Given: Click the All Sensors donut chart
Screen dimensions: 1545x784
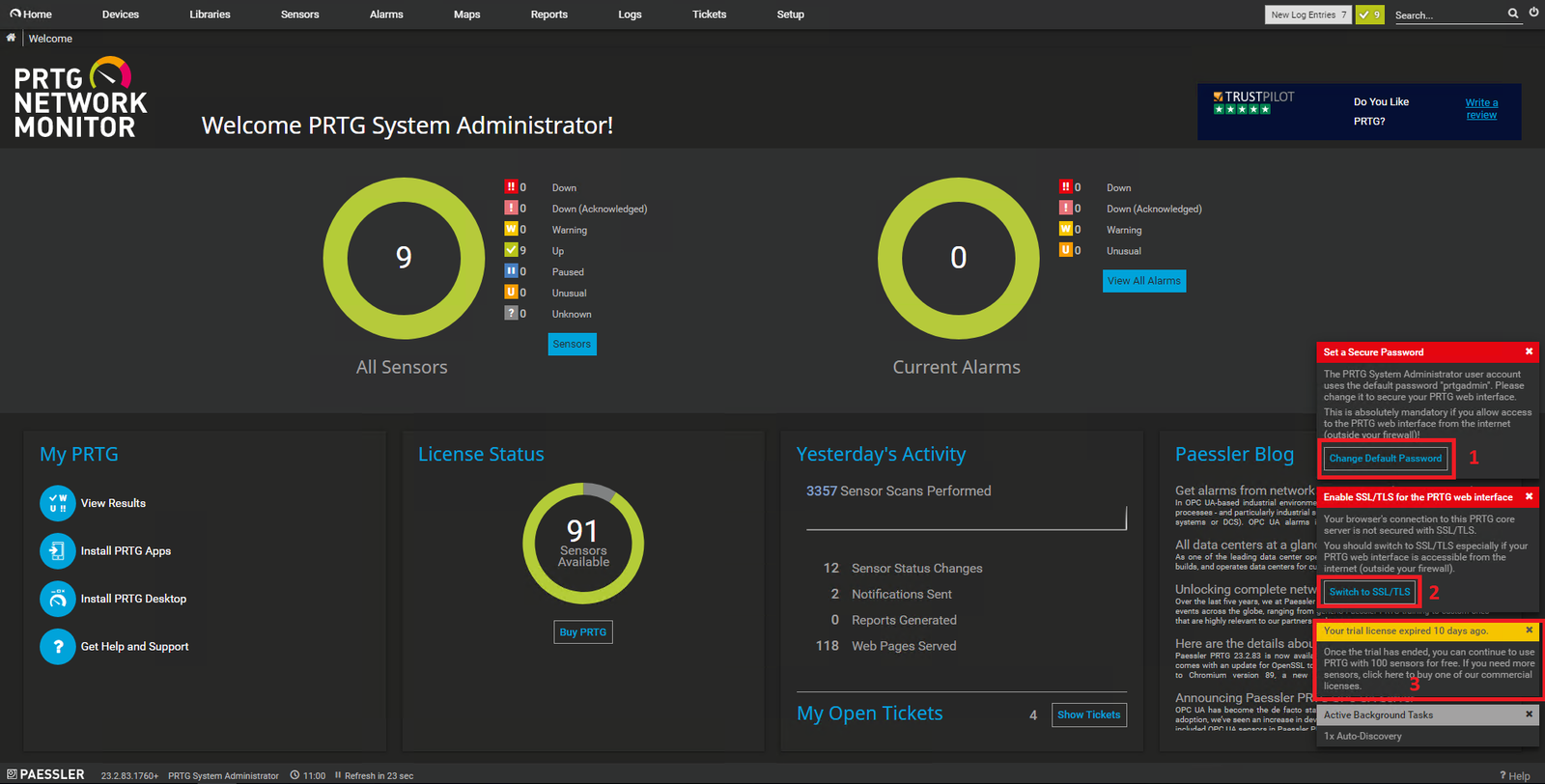Looking at the screenshot, I should coord(404,258).
